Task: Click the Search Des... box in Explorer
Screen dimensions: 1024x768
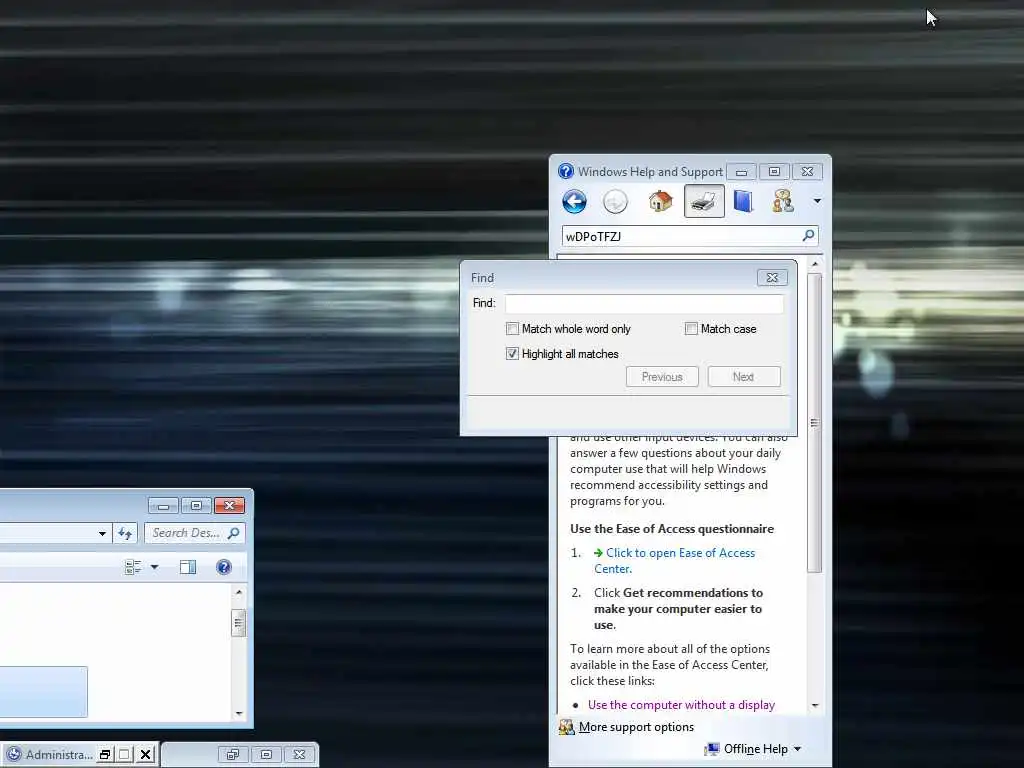Action: [x=186, y=533]
